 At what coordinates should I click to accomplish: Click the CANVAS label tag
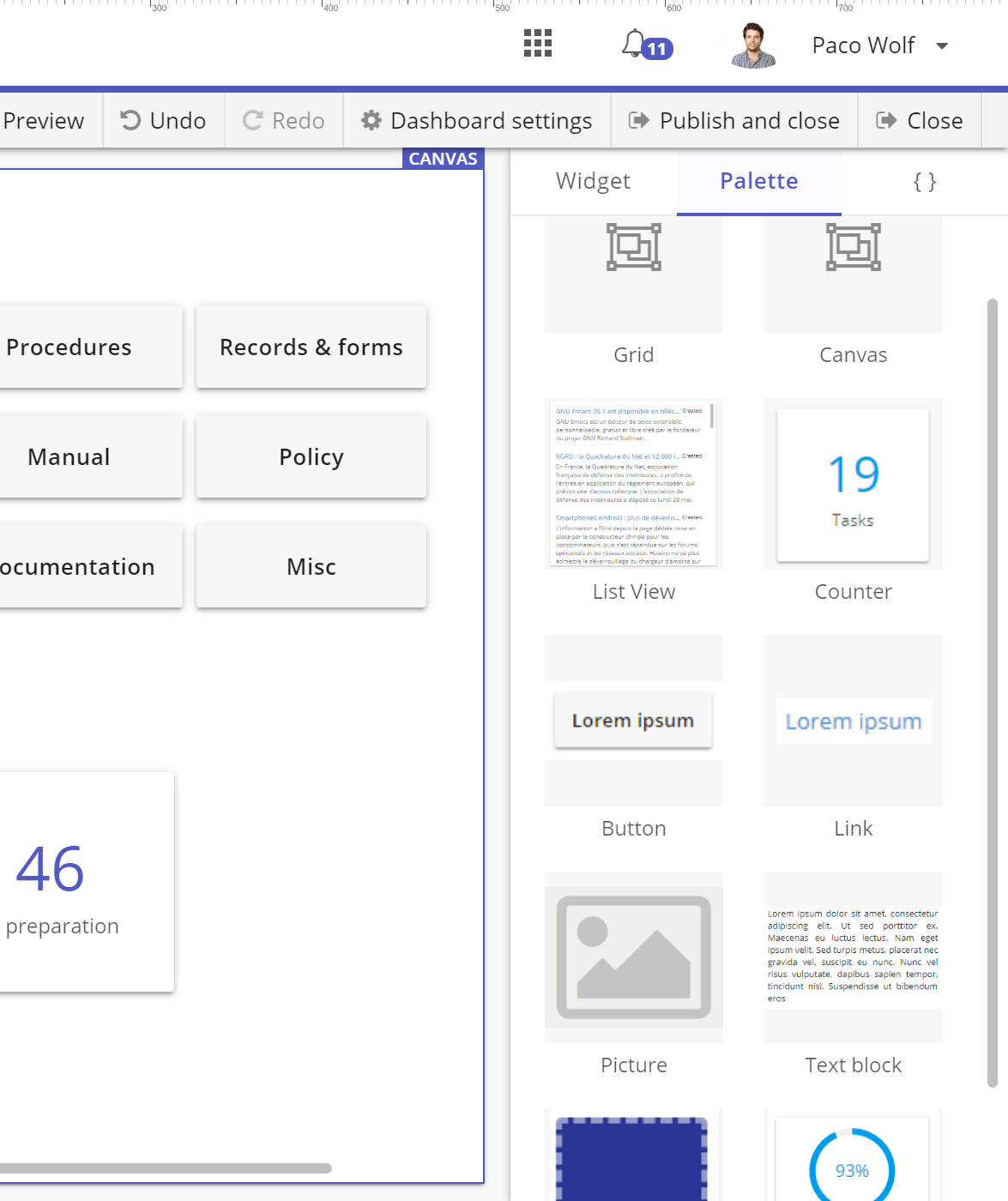coord(444,159)
